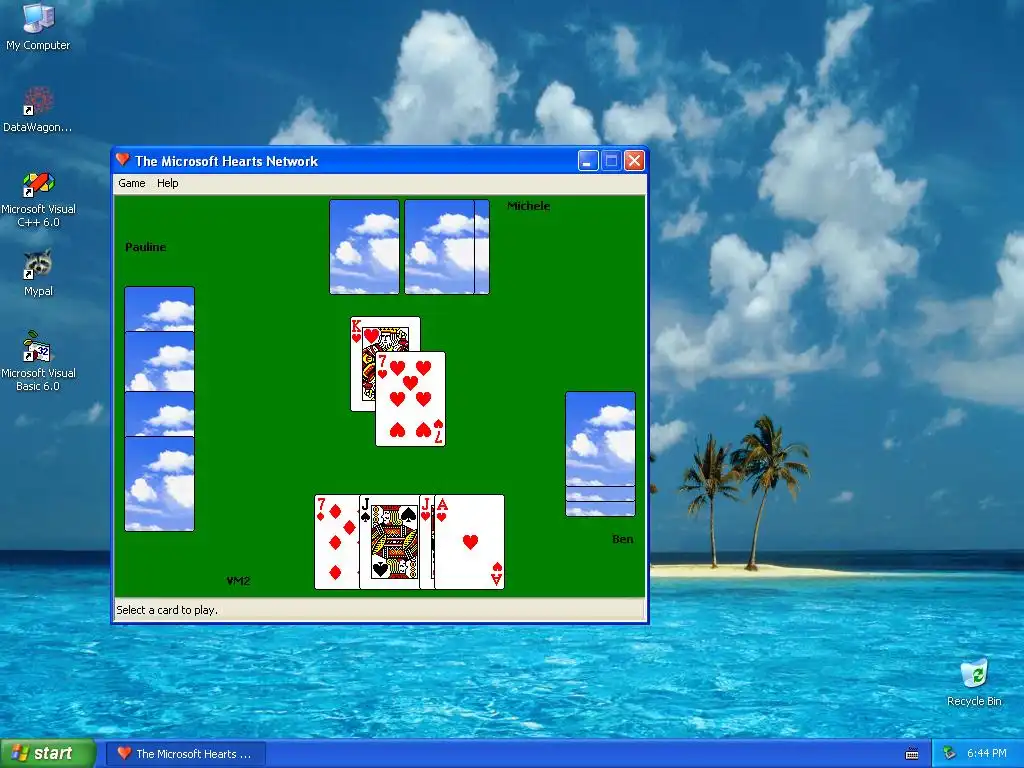Click player name VM2

(x=238, y=581)
